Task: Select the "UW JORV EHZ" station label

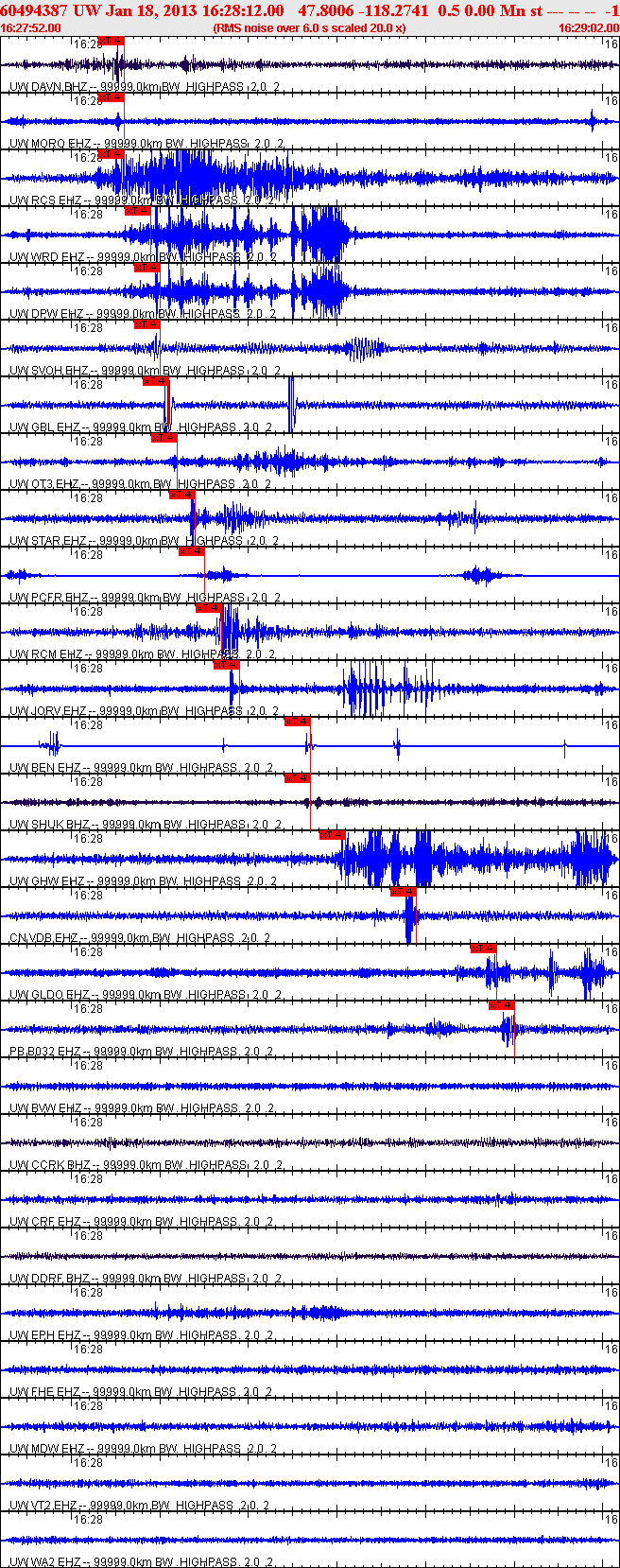Action: (x=48, y=711)
